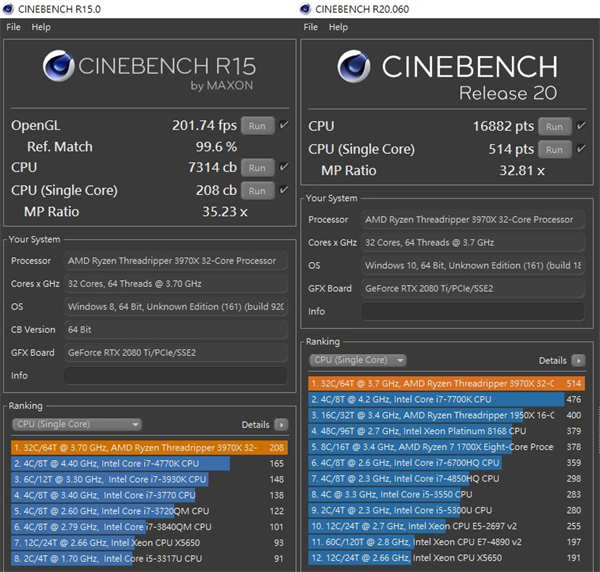This screenshot has width=600, height=572.
Task: Run CPU (Single Core) test in R20
Action: (x=554, y=149)
